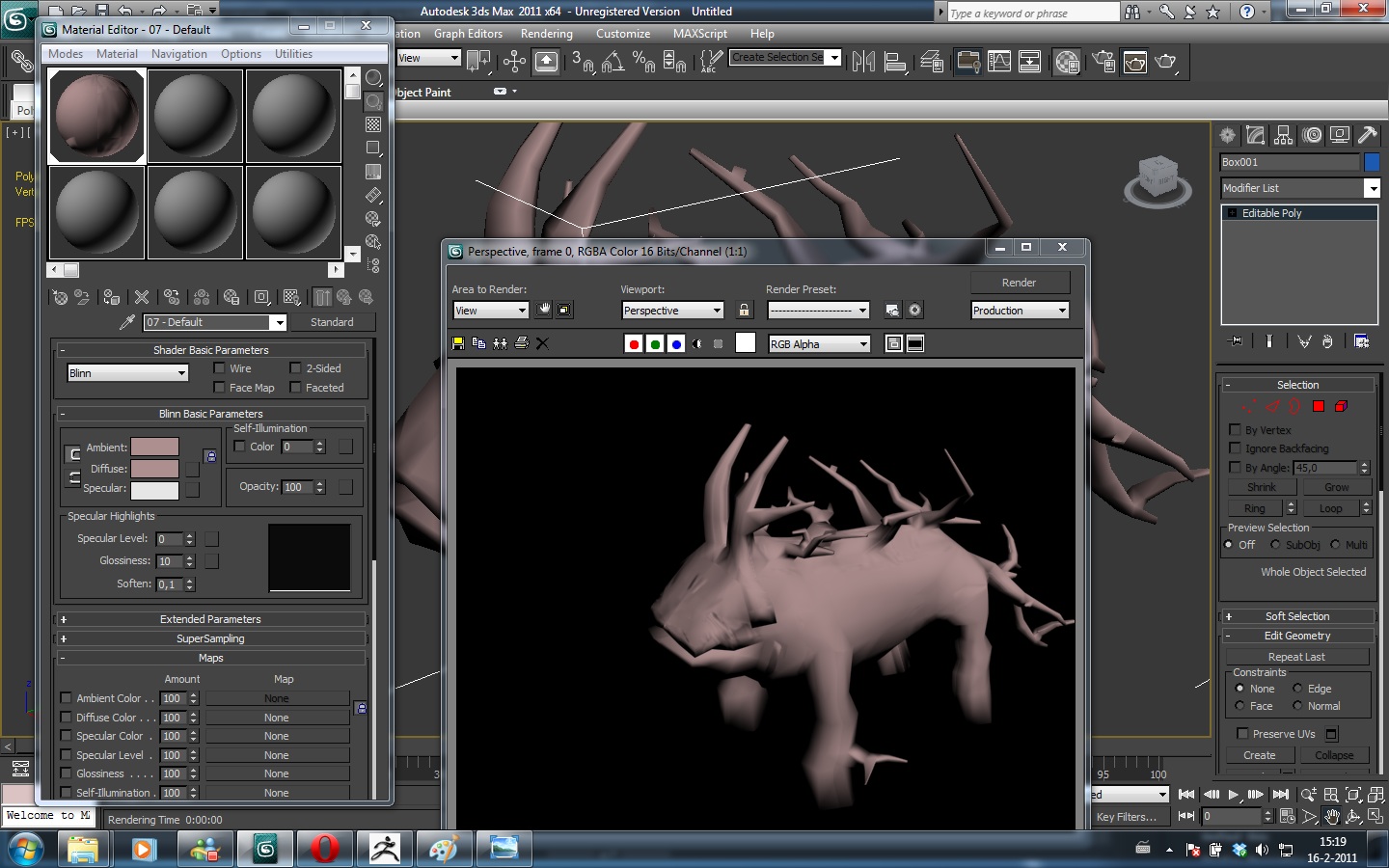Image resolution: width=1389 pixels, height=868 pixels.
Task: Clone rendered frame window icon
Action: click(x=501, y=343)
